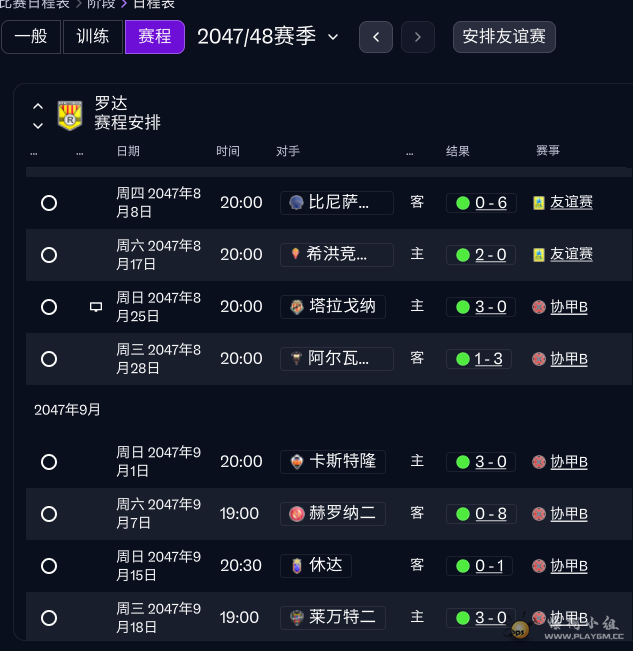Select the circle for the 卡斯特隆 match

pos(49,462)
